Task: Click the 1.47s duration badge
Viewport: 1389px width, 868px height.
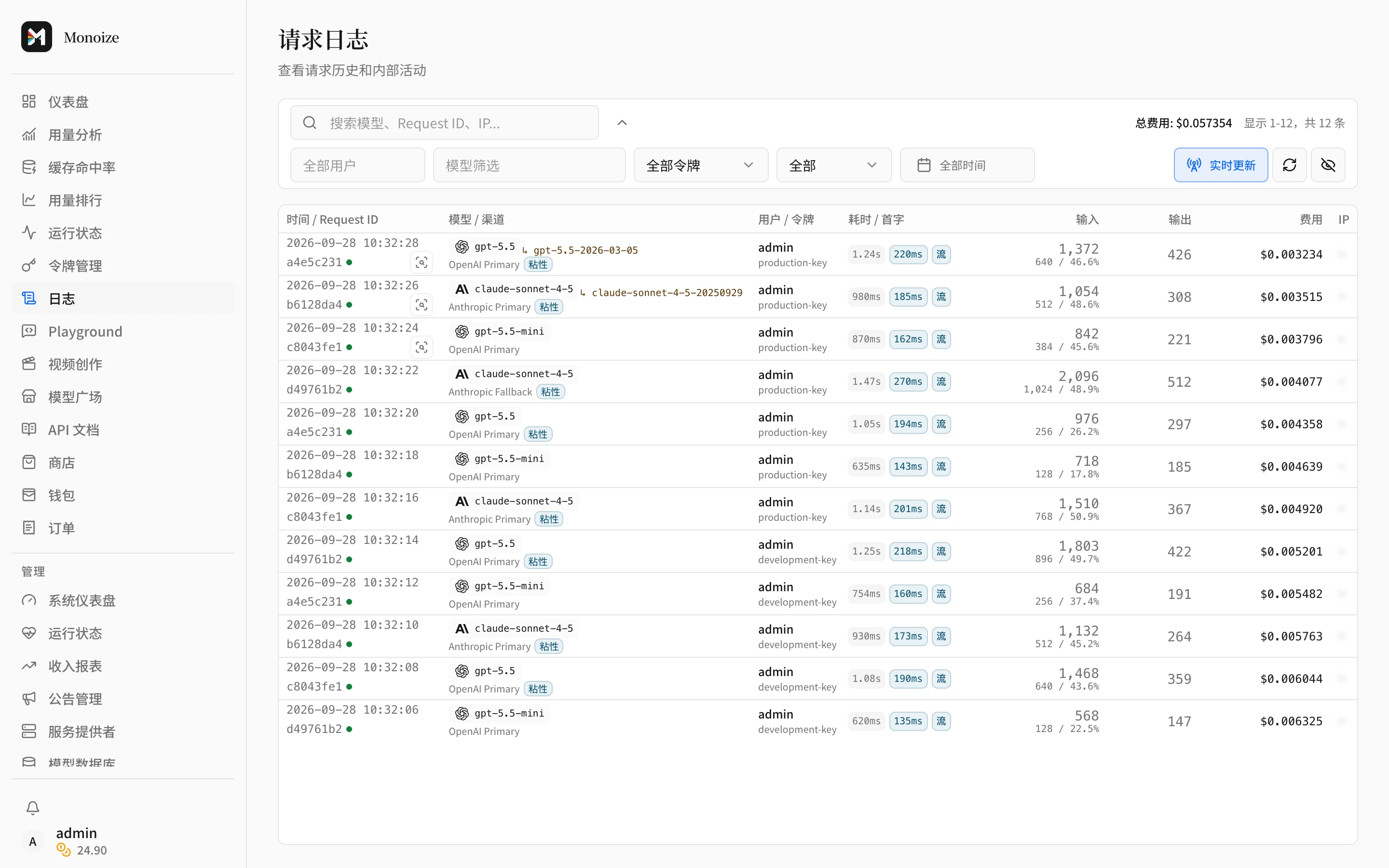Action: coord(866,382)
